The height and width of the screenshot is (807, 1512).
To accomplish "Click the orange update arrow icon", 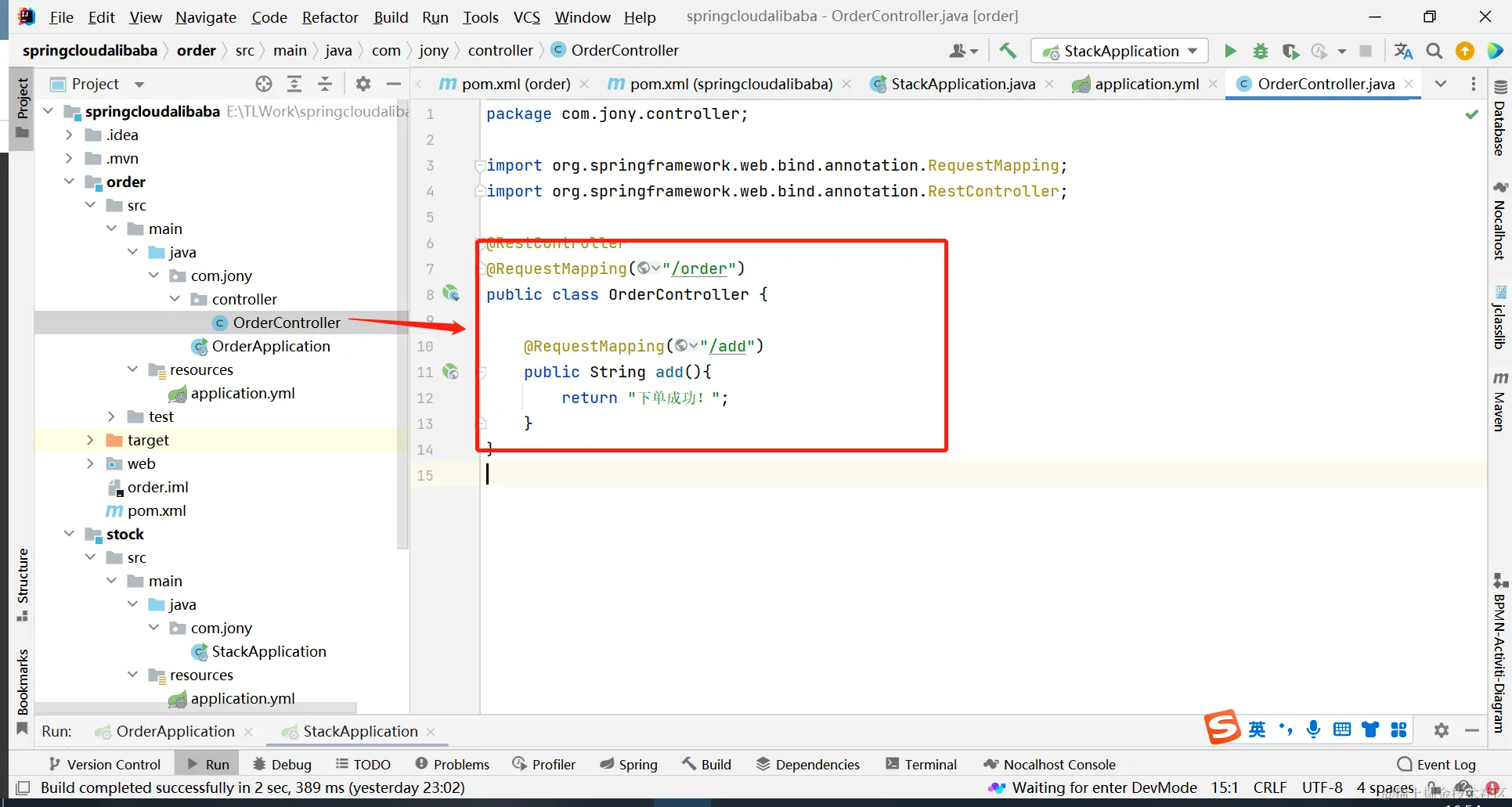I will [x=1464, y=51].
